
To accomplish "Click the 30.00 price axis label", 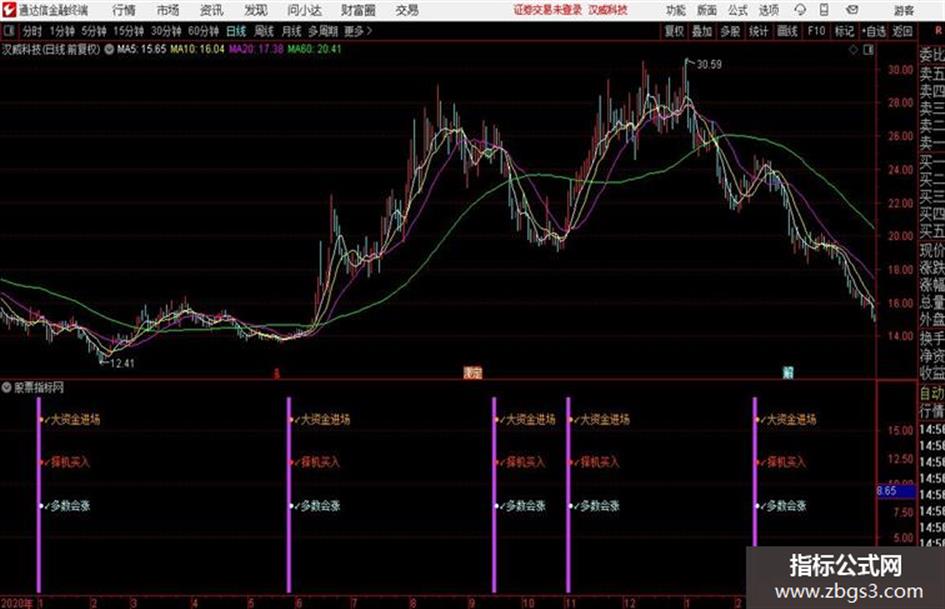I will pyautogui.click(x=900, y=70).
